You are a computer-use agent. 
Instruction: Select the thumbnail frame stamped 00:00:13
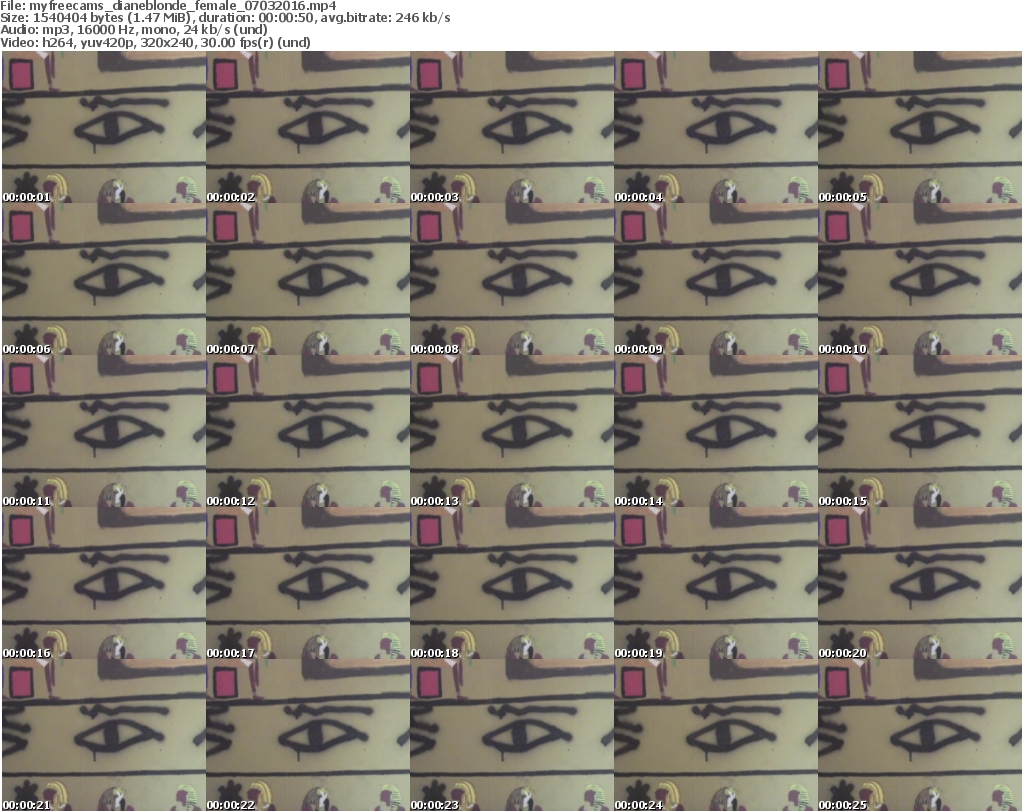pyautogui.click(x=511, y=431)
